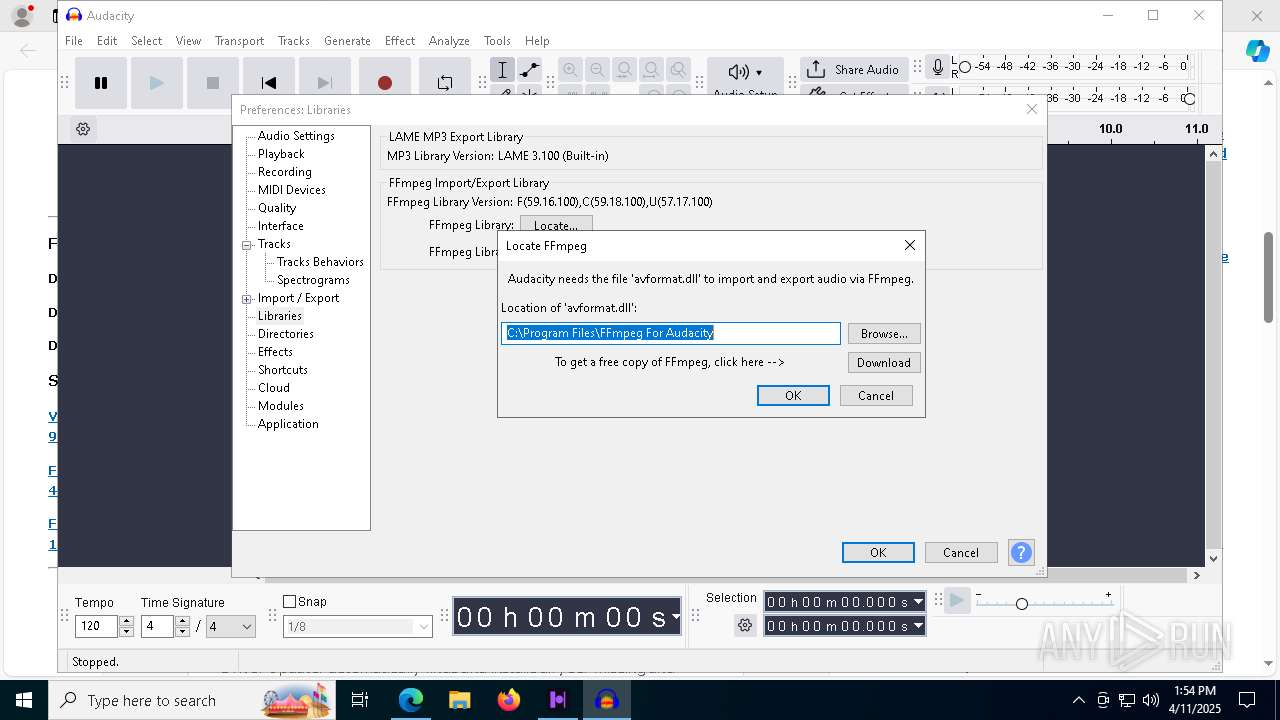This screenshot has width=1280, height=720.
Task: Select MIDI Devices preferences category
Action: (292, 190)
